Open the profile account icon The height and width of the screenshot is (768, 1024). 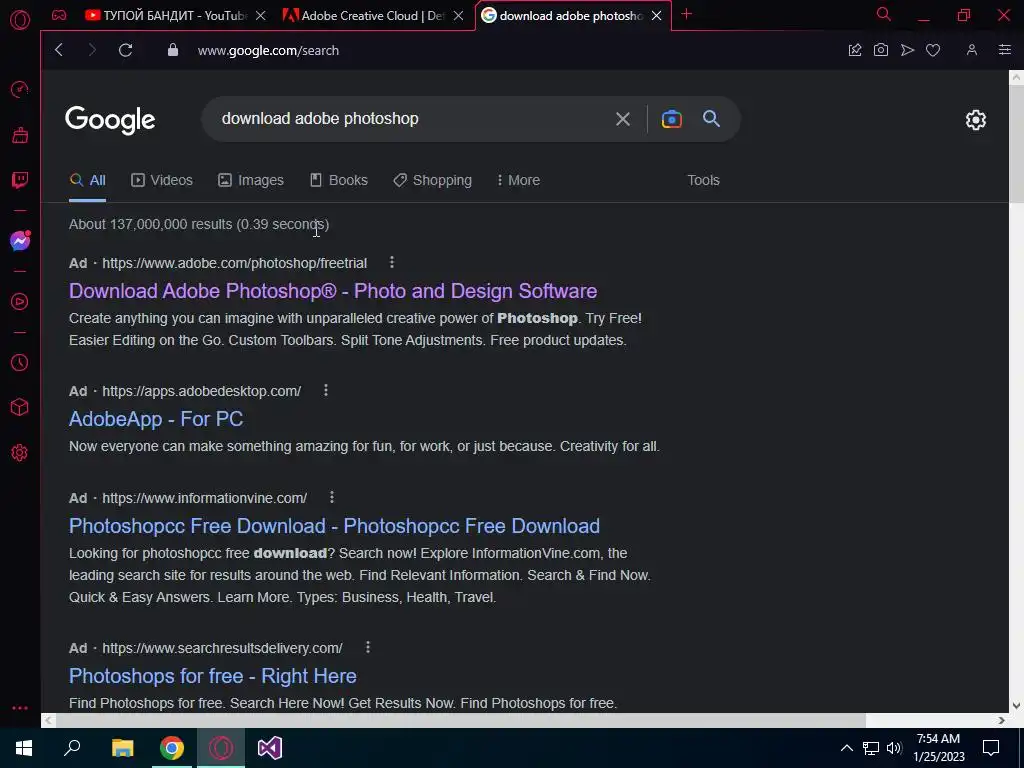point(972,50)
